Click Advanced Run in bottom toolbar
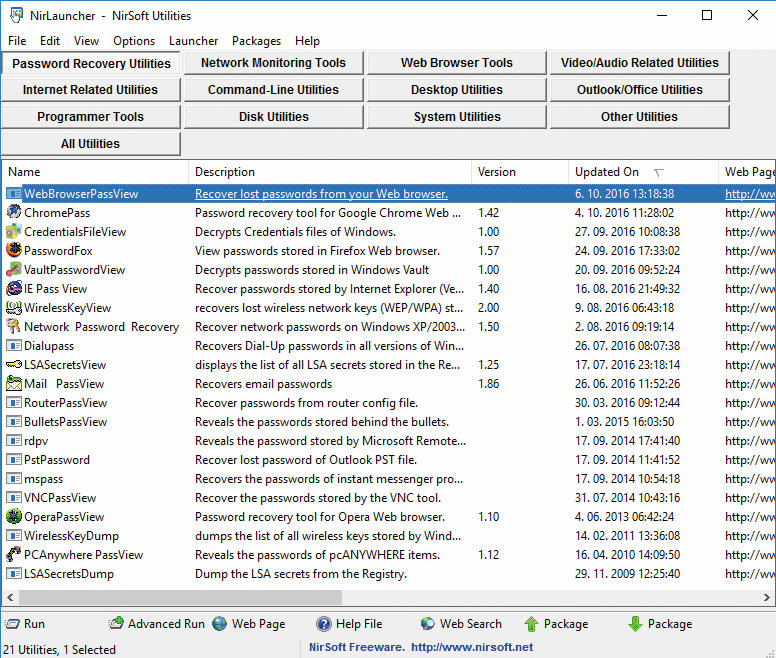The height and width of the screenshot is (658, 776). tap(157, 624)
